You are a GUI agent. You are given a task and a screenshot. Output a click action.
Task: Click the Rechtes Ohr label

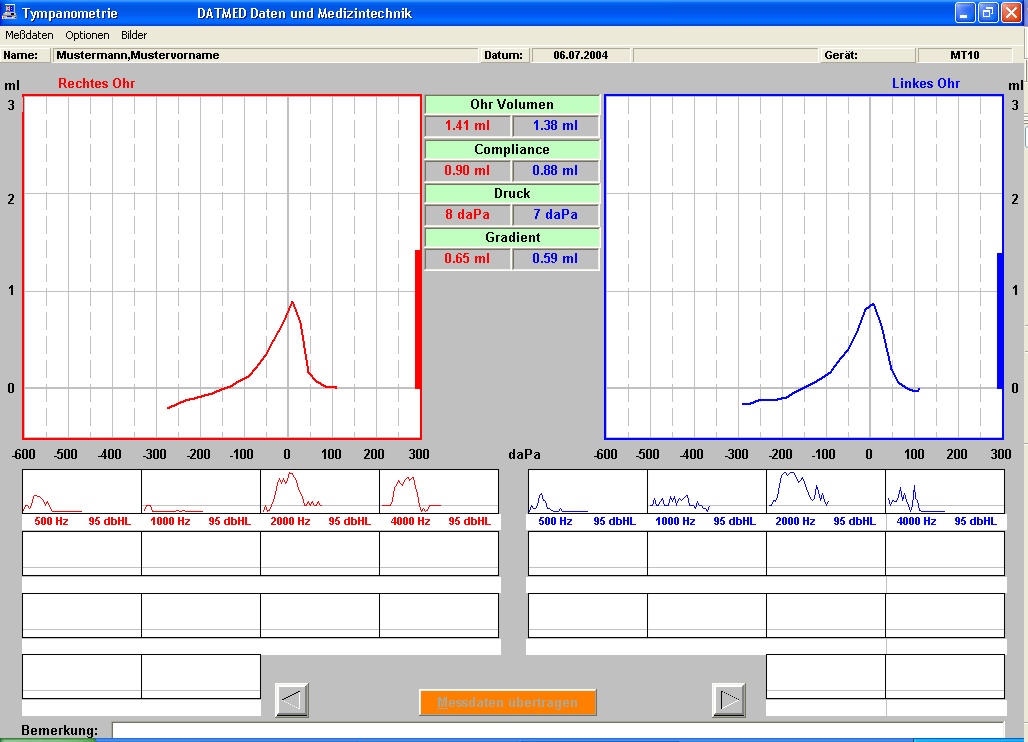click(x=96, y=83)
